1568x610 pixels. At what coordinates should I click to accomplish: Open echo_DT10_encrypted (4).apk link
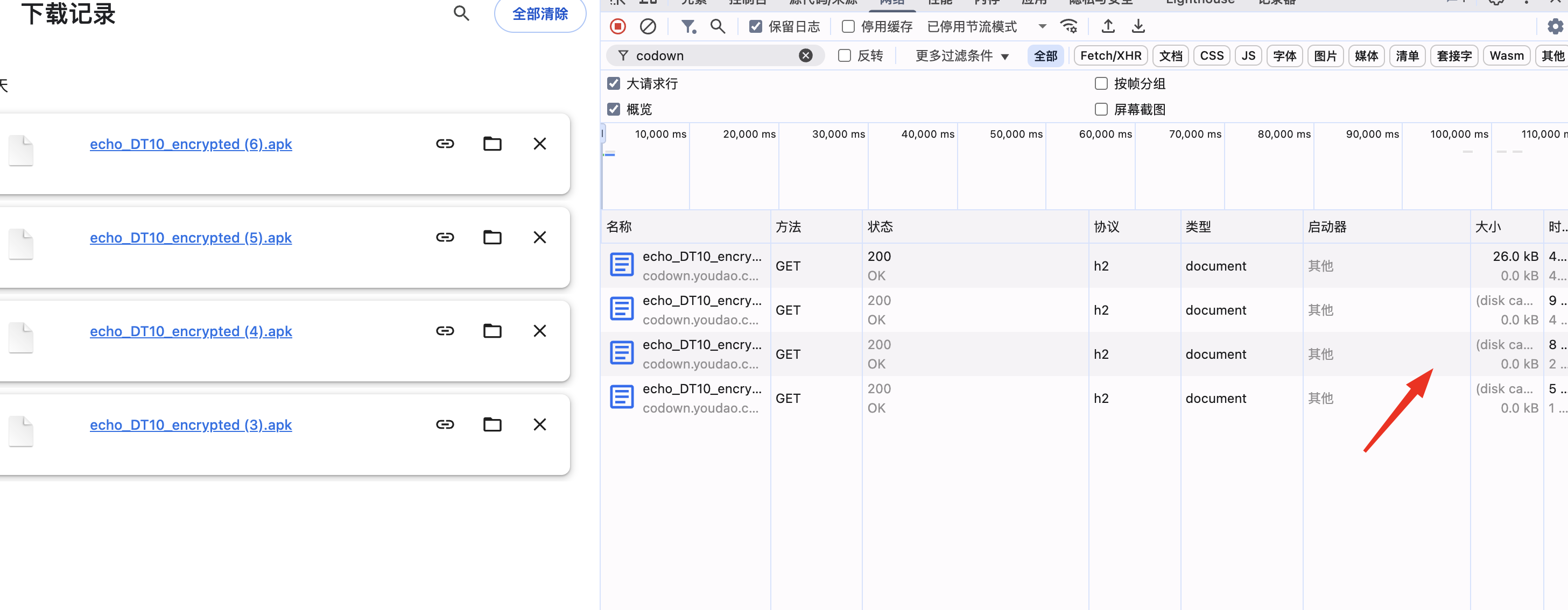coord(191,331)
